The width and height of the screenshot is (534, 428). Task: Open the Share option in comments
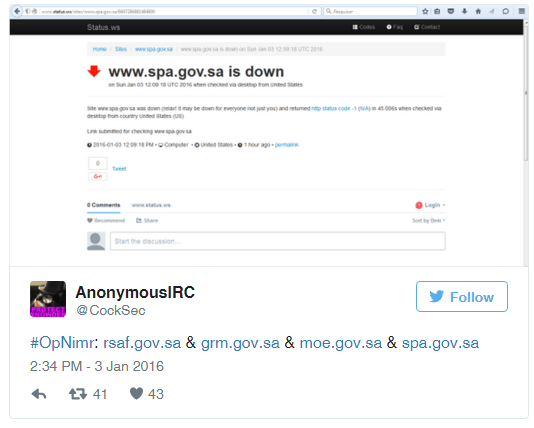click(147, 220)
